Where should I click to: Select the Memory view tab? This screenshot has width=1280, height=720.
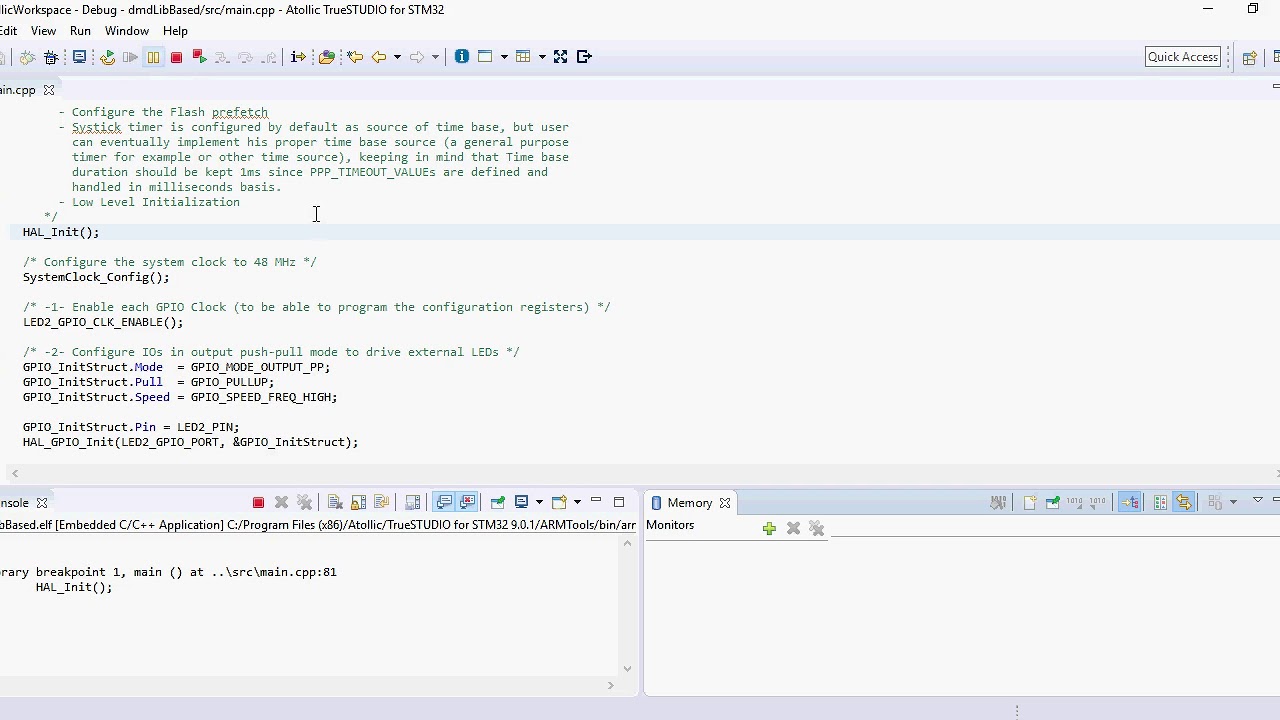[689, 503]
